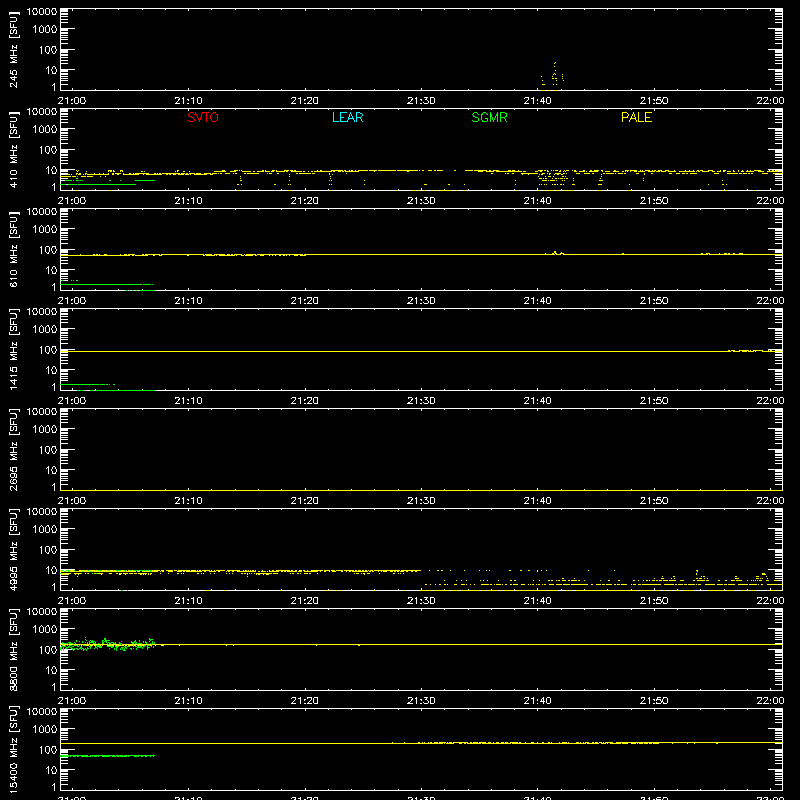Click the small yellow bump in the 610 MHz plot

pos(557,253)
